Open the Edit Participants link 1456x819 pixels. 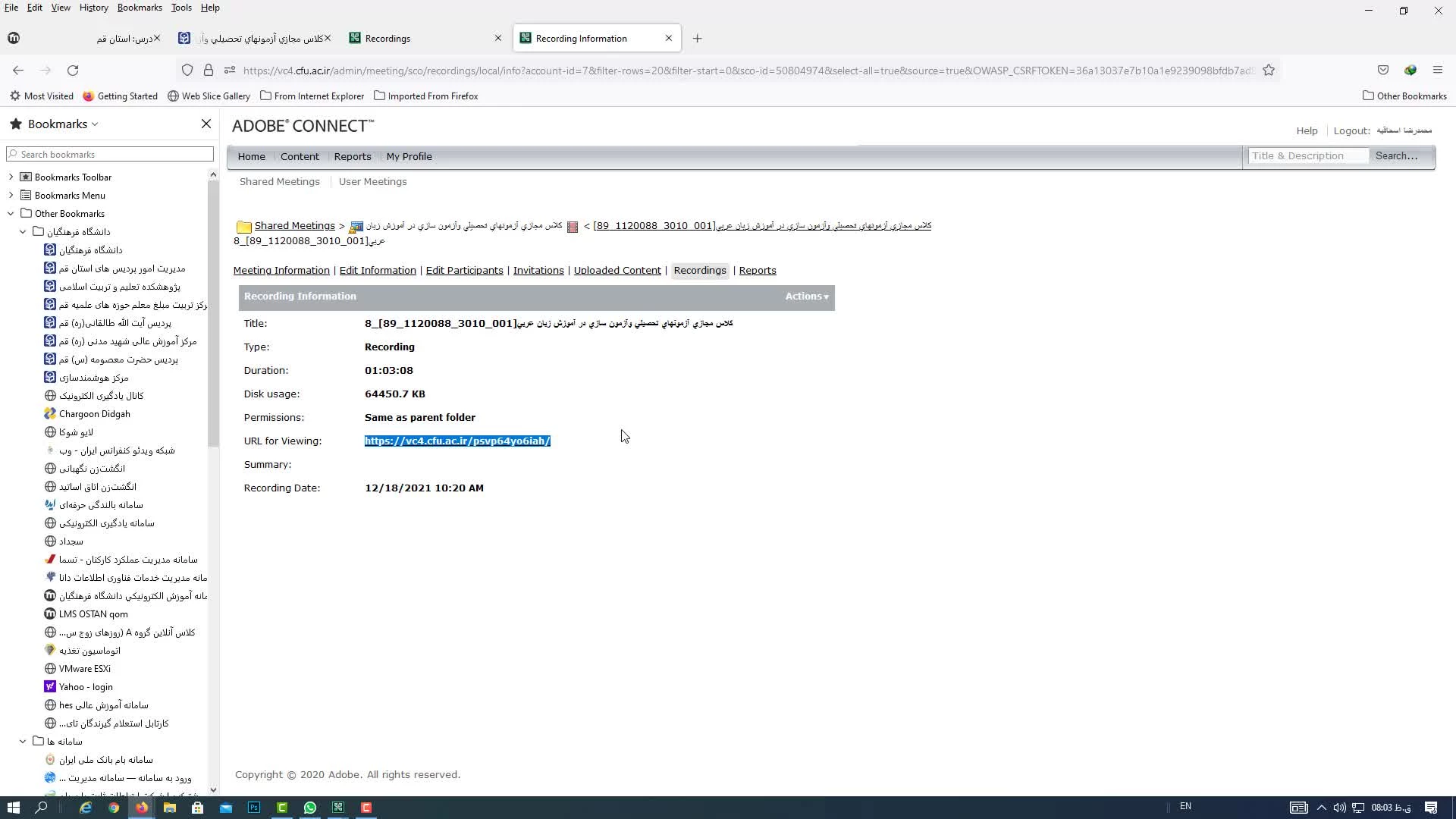pos(464,271)
